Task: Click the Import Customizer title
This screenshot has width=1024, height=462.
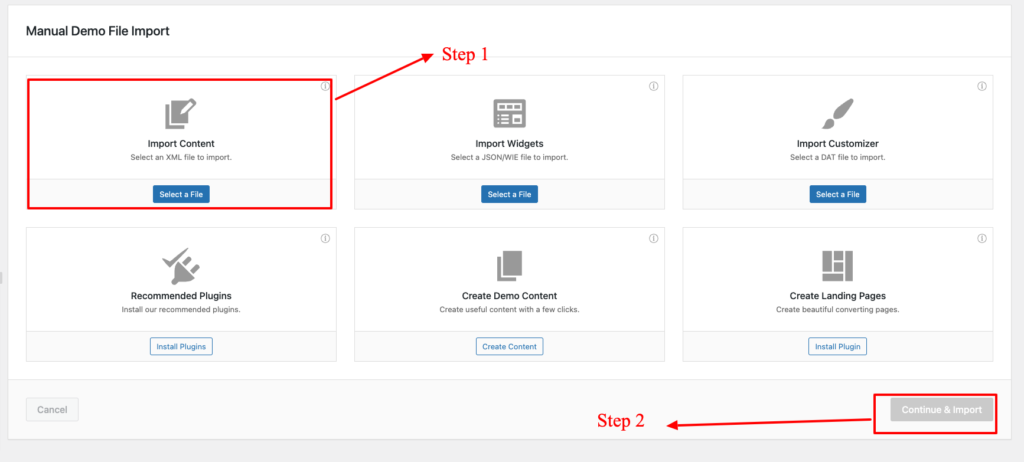Action: (x=838, y=144)
